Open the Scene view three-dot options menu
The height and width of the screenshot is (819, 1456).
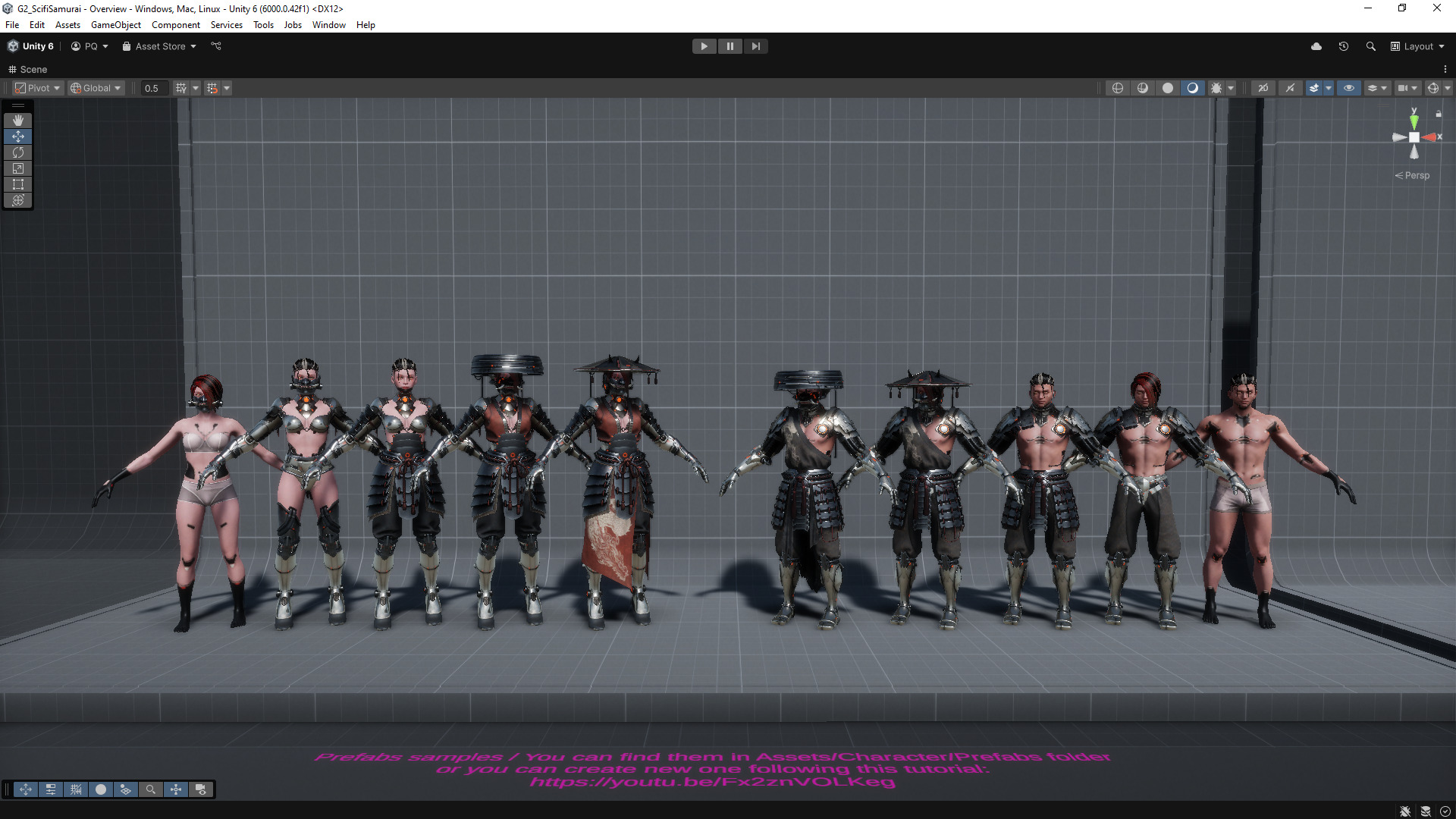(1445, 69)
